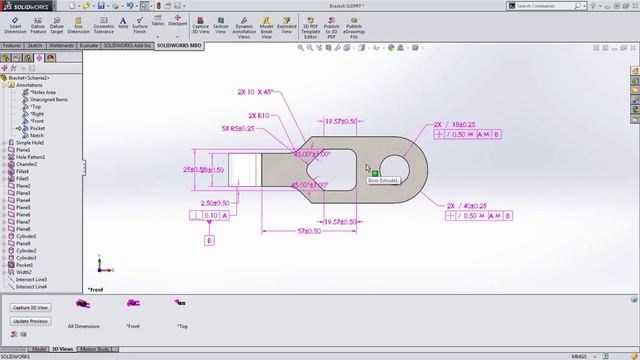Click Publish eDrawings File
Viewport: 640px width, 360px height.
coord(354,28)
